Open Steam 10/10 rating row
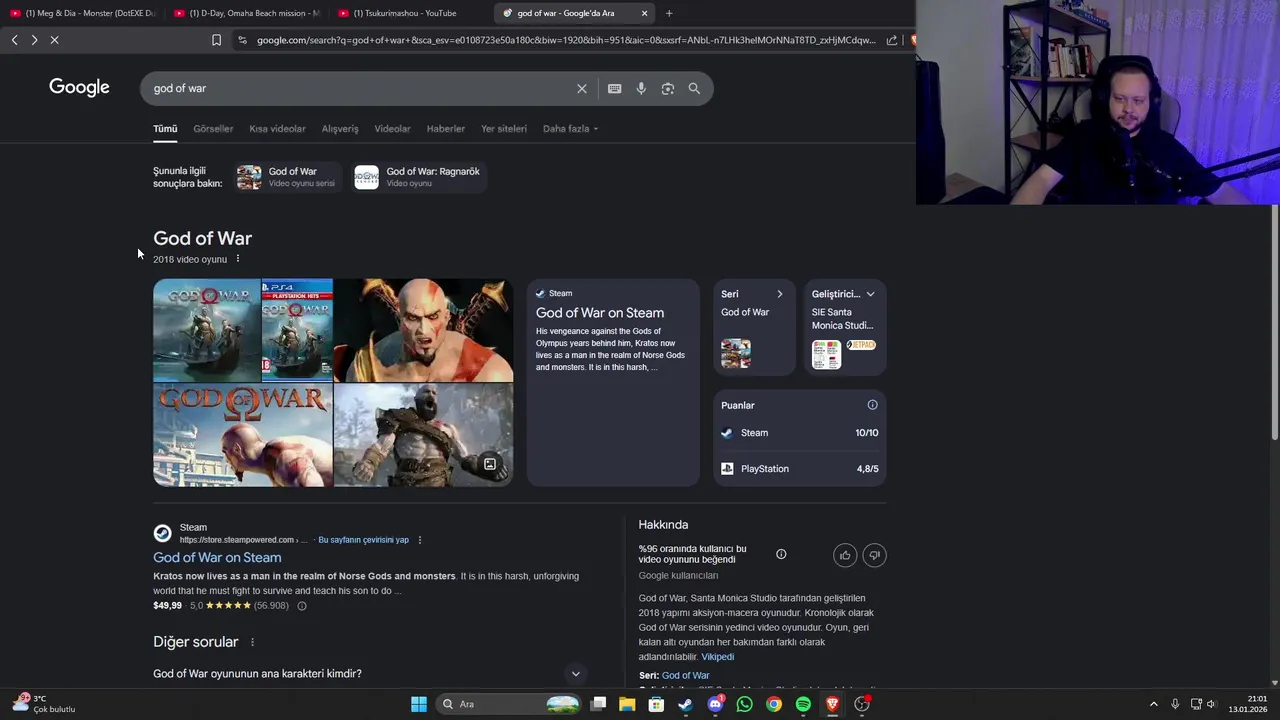The image size is (1280, 720). point(800,433)
